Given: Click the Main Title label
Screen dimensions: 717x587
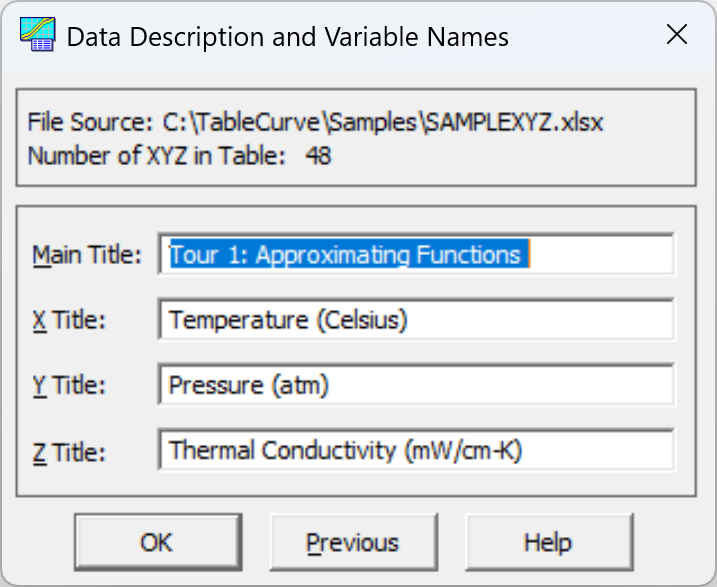Looking at the screenshot, I should click(x=87, y=255).
